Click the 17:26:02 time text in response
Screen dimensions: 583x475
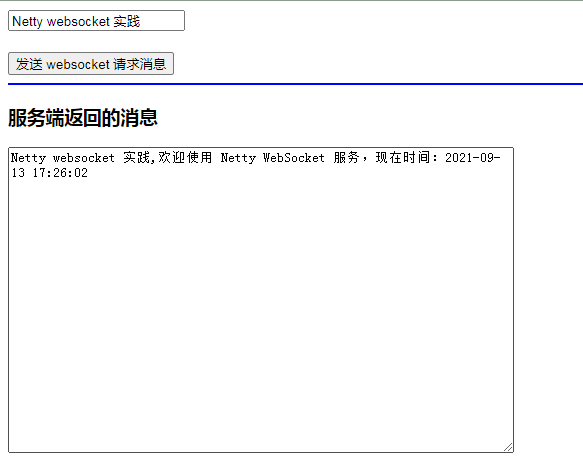60,173
